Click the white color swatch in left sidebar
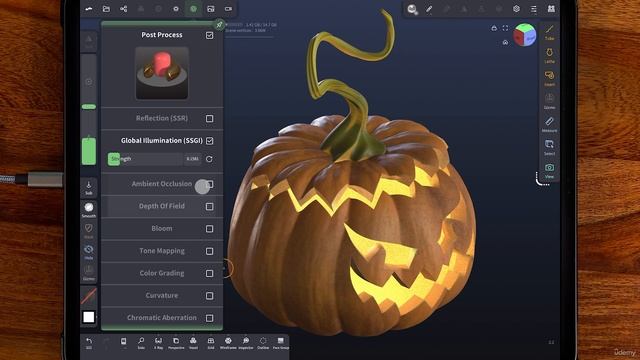The height and width of the screenshot is (360, 640). tap(89, 317)
